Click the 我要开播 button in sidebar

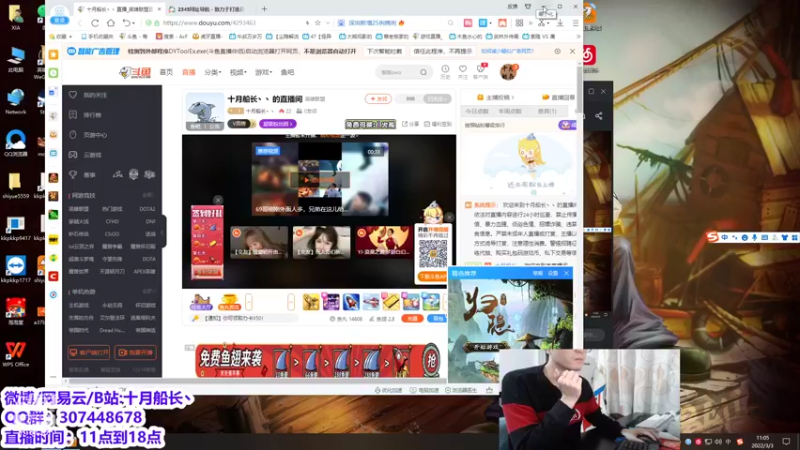pos(135,353)
